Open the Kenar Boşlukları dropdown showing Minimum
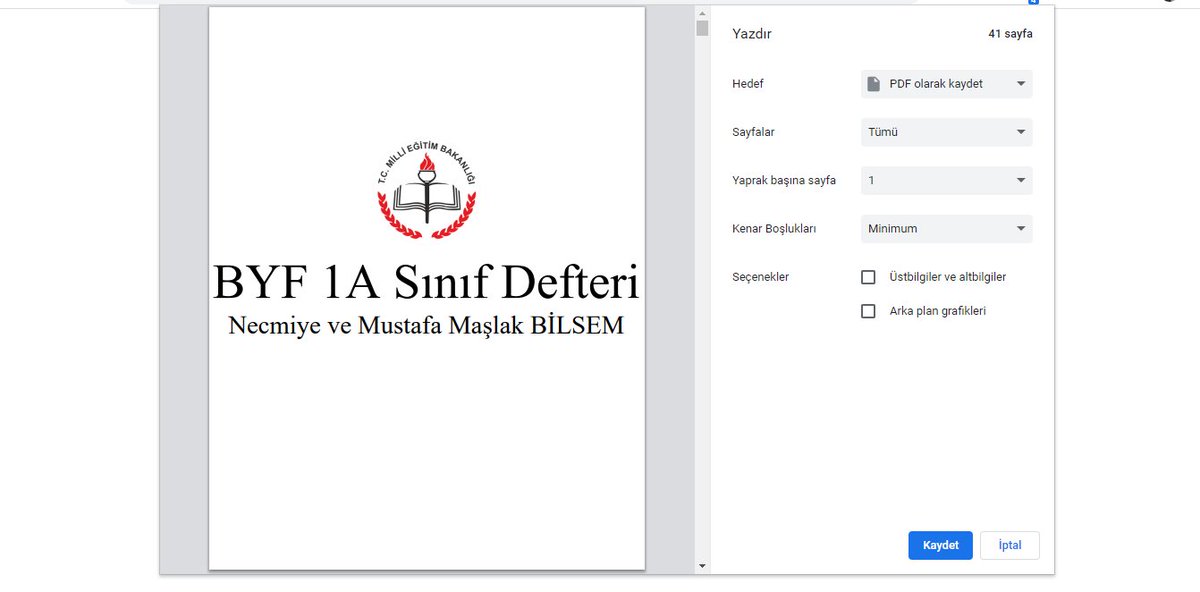Image resolution: width=1200 pixels, height=592 pixels. [x=946, y=228]
